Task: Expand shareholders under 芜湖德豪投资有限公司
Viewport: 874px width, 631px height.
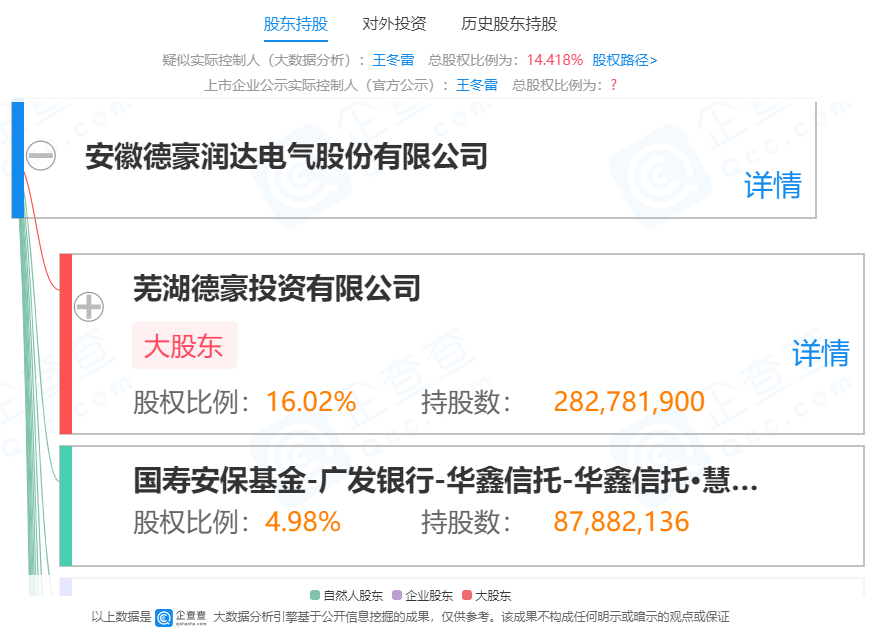Action: (88, 307)
